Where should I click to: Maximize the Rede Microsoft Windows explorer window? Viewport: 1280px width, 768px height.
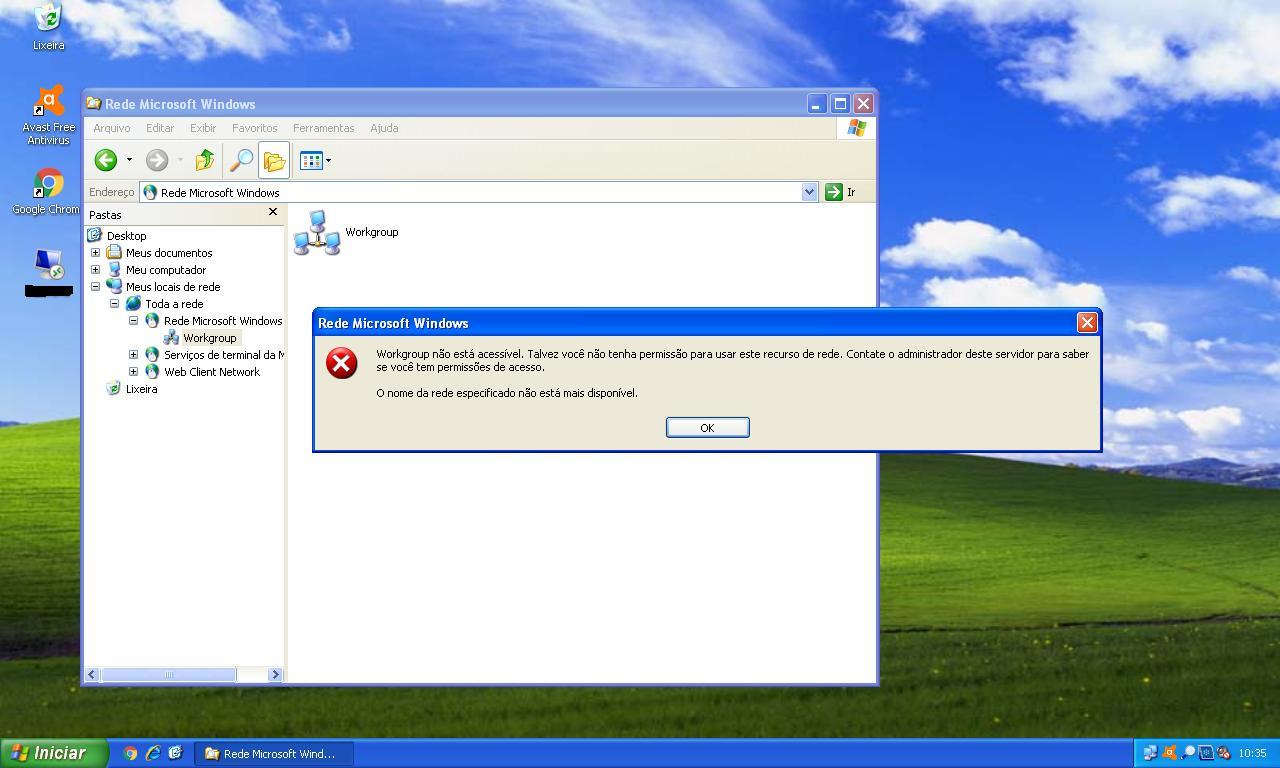(840, 103)
